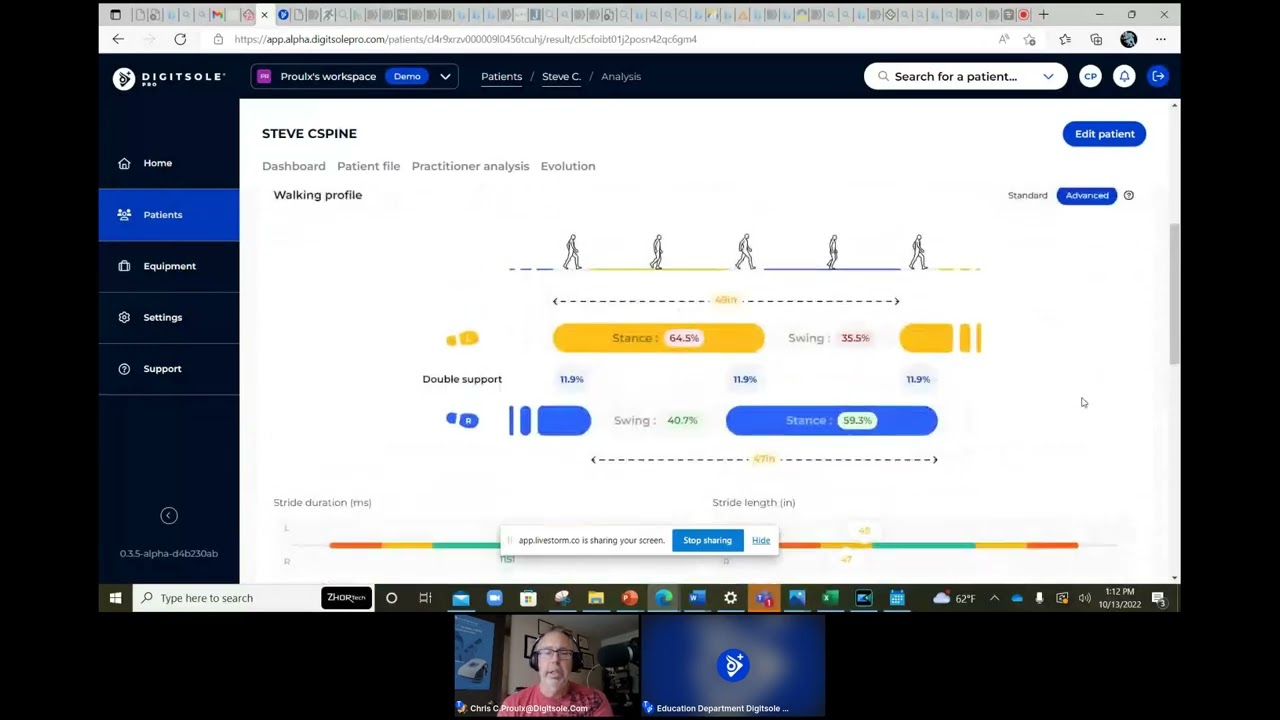Show hidden system tray icons
Image resolution: width=1280 pixels, height=720 pixels.
coord(994,598)
